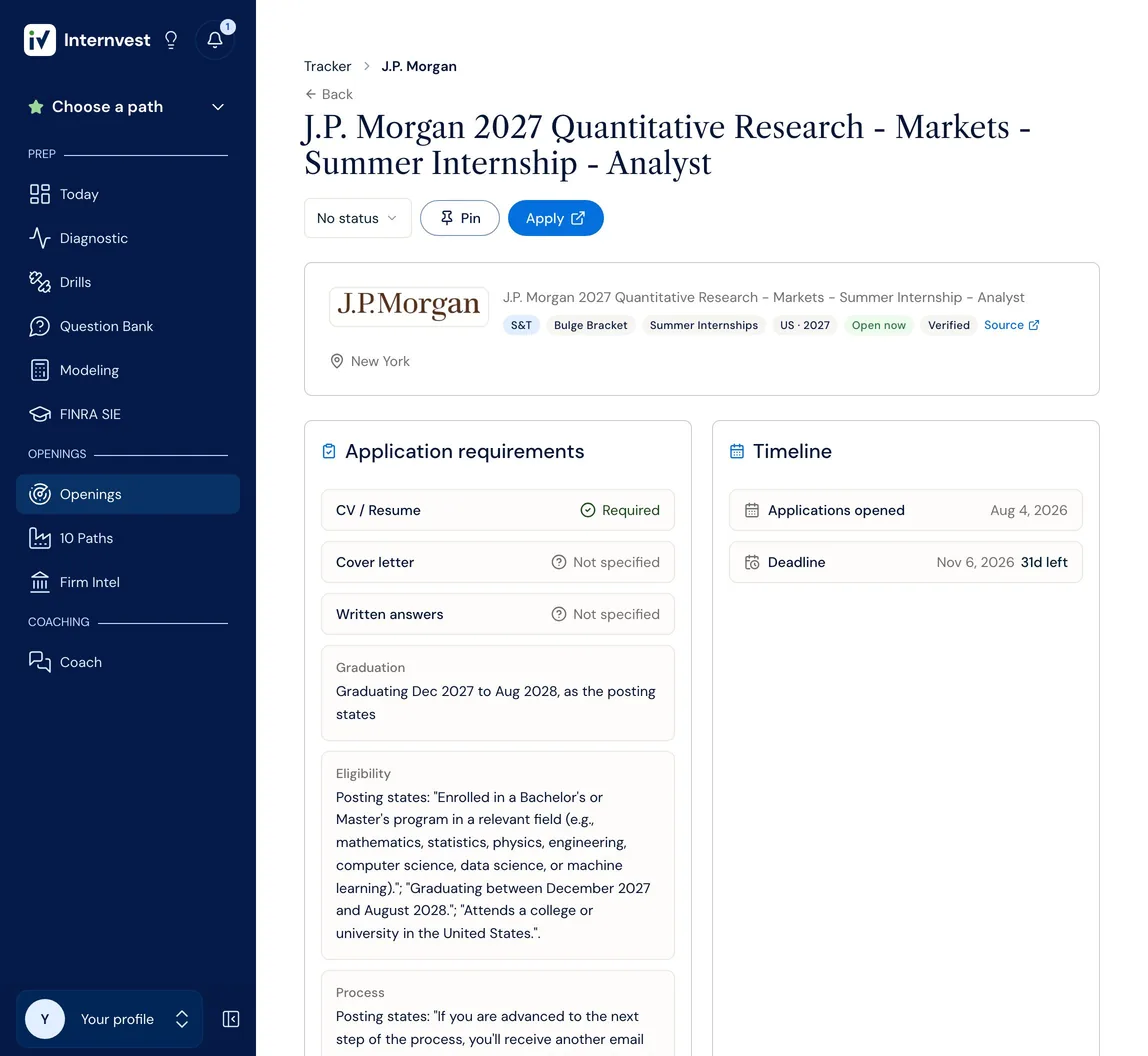The height and width of the screenshot is (1056, 1148).
Task: Click the Modeling calculator icon
Action: click(40, 370)
